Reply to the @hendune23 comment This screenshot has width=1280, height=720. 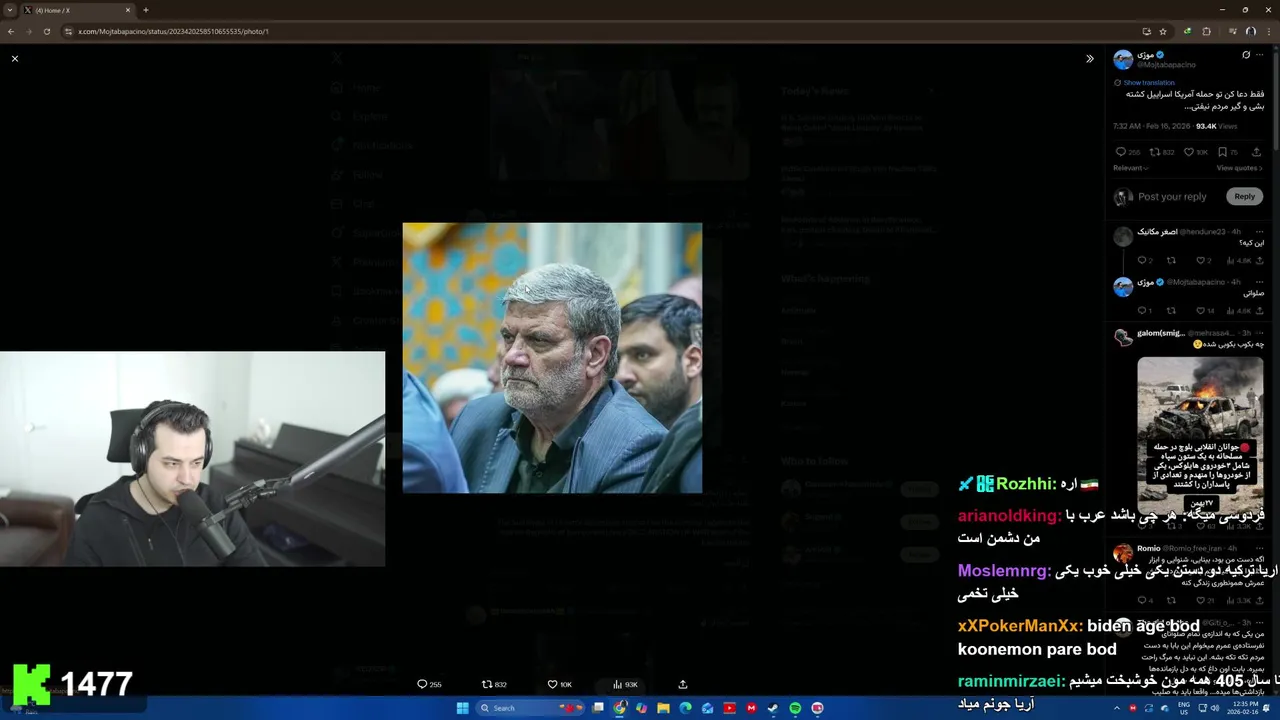click(1141, 261)
